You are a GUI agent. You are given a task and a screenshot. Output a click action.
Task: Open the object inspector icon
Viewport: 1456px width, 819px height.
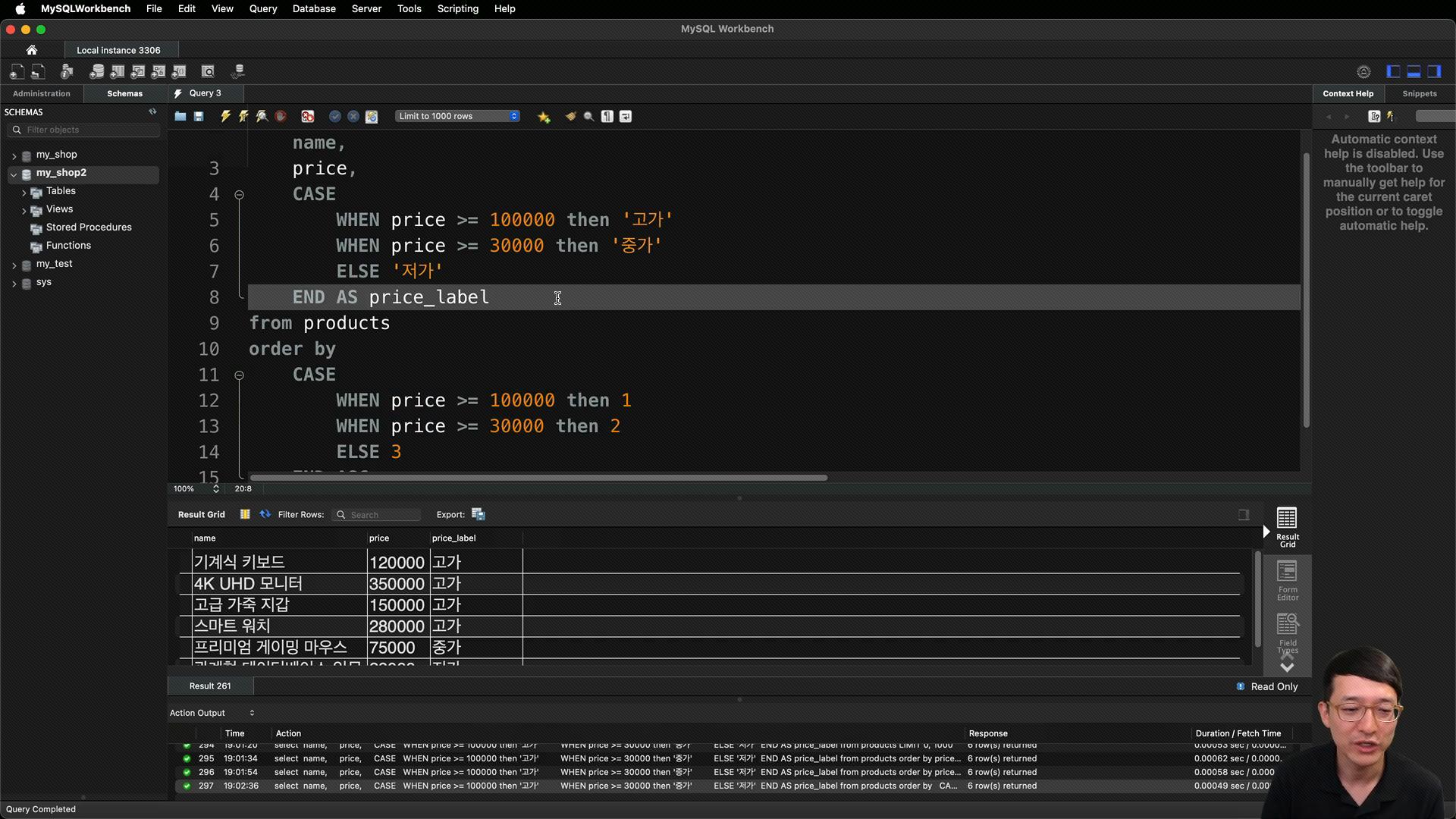tap(67, 71)
